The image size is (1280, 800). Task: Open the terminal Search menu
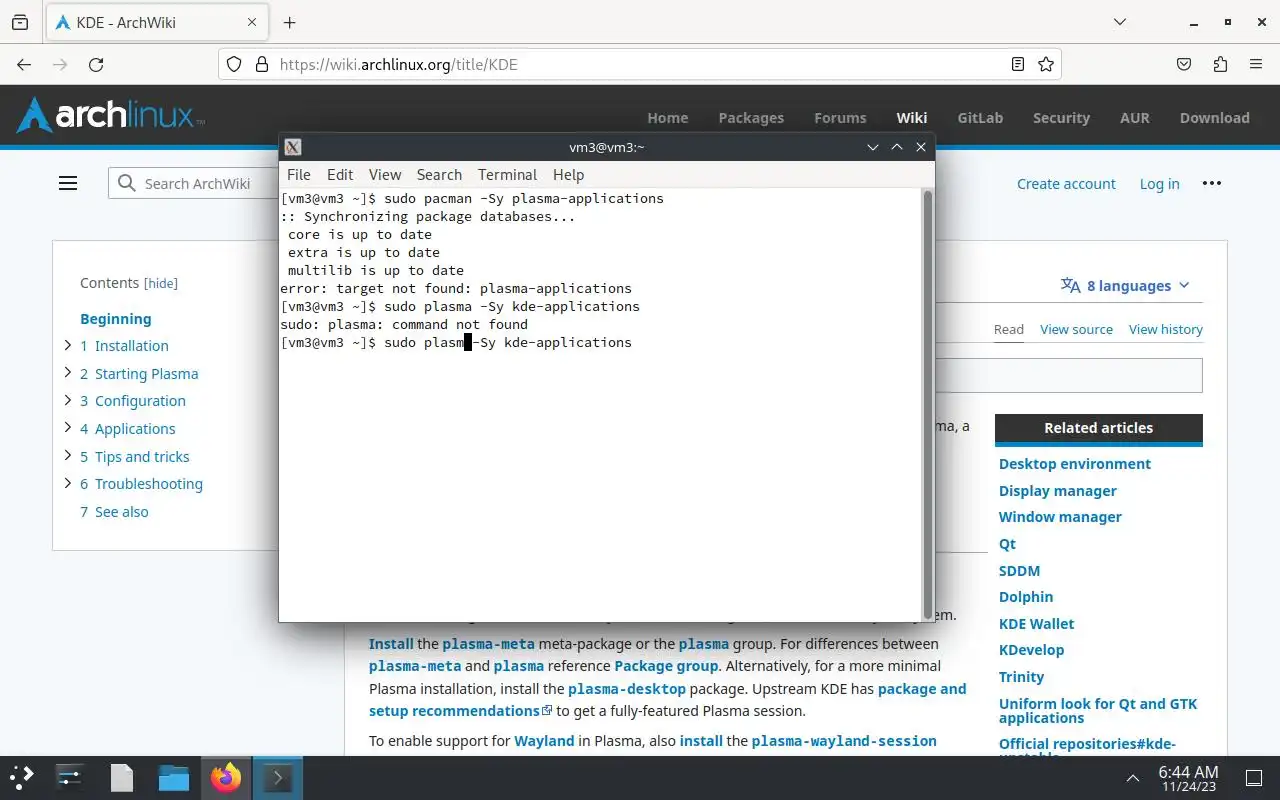(439, 174)
